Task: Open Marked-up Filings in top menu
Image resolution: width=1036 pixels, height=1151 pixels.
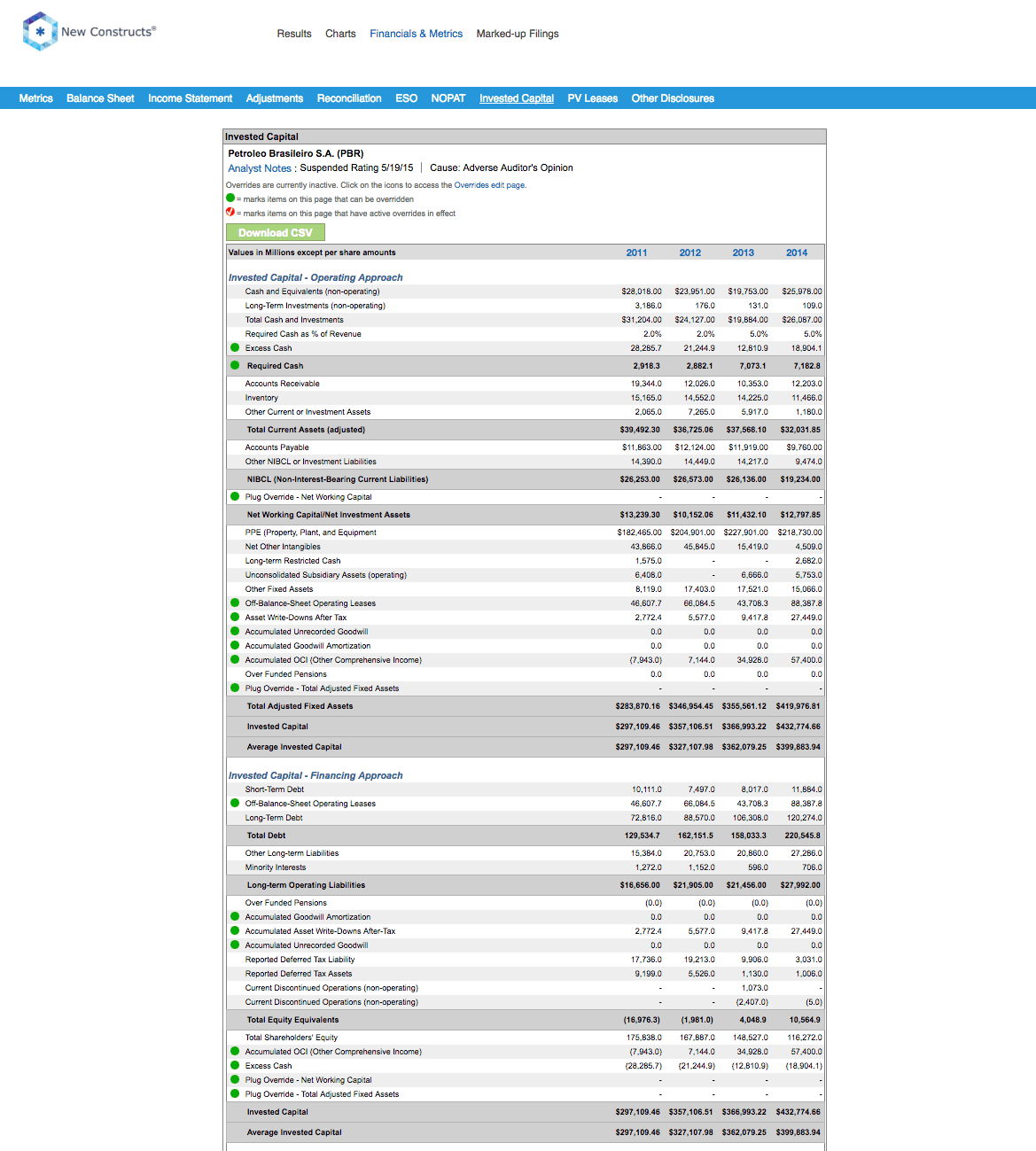Action: 518,34
